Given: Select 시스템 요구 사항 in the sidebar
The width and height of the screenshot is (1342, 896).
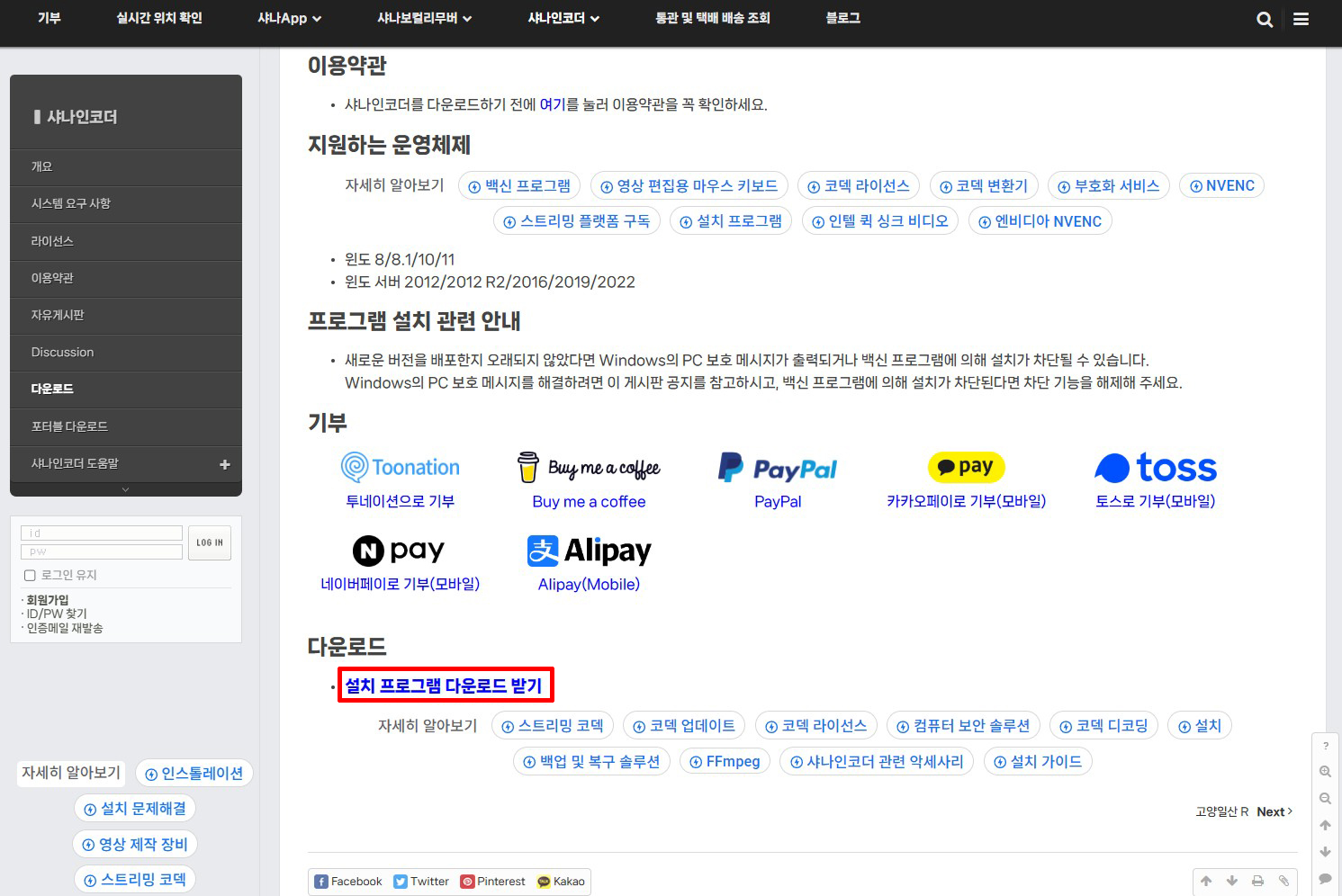Looking at the screenshot, I should point(126,204).
